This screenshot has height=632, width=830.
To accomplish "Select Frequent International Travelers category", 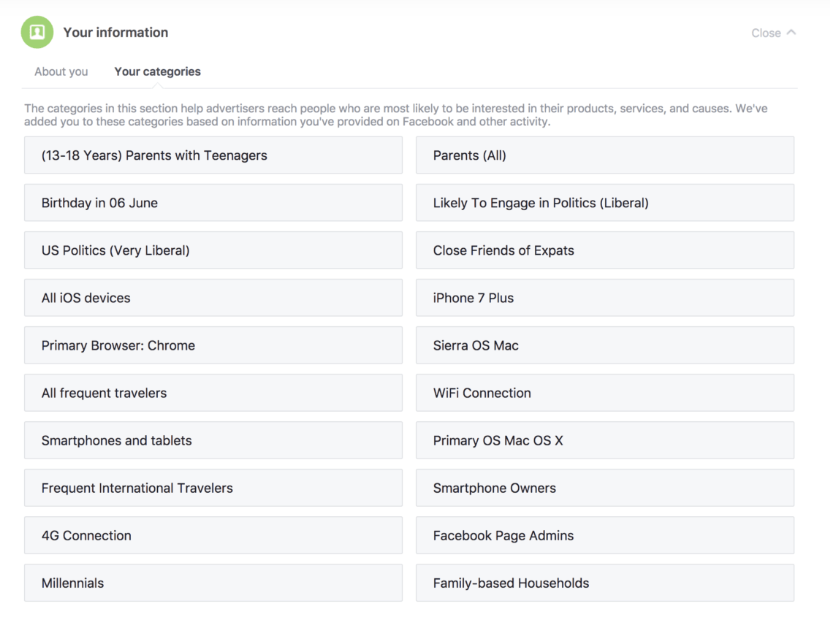I will [213, 488].
